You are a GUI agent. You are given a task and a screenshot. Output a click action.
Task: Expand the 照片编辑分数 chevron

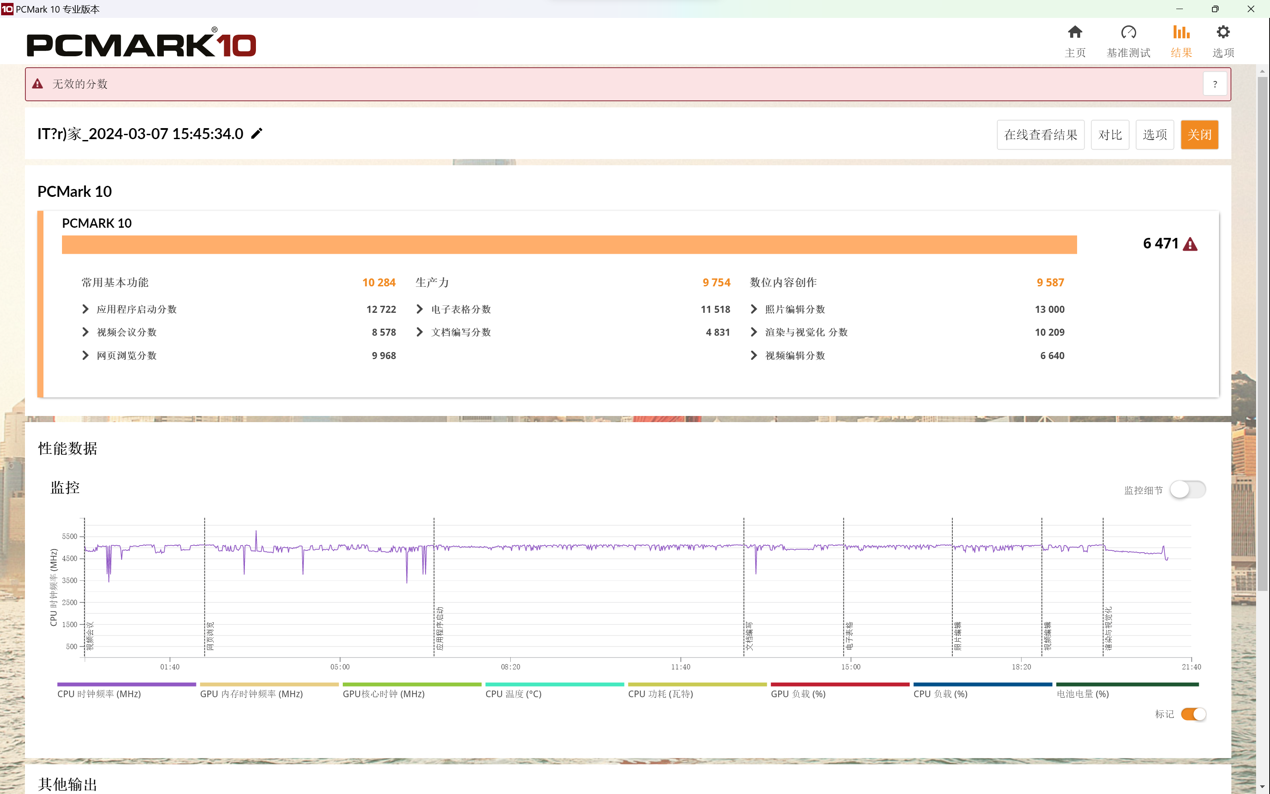coord(754,310)
